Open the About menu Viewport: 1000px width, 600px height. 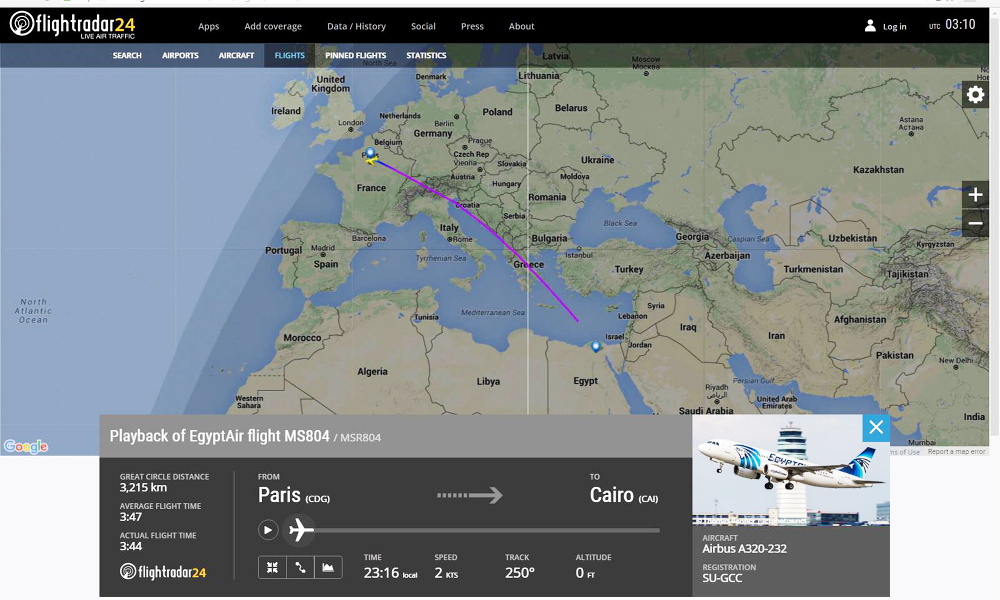click(521, 26)
